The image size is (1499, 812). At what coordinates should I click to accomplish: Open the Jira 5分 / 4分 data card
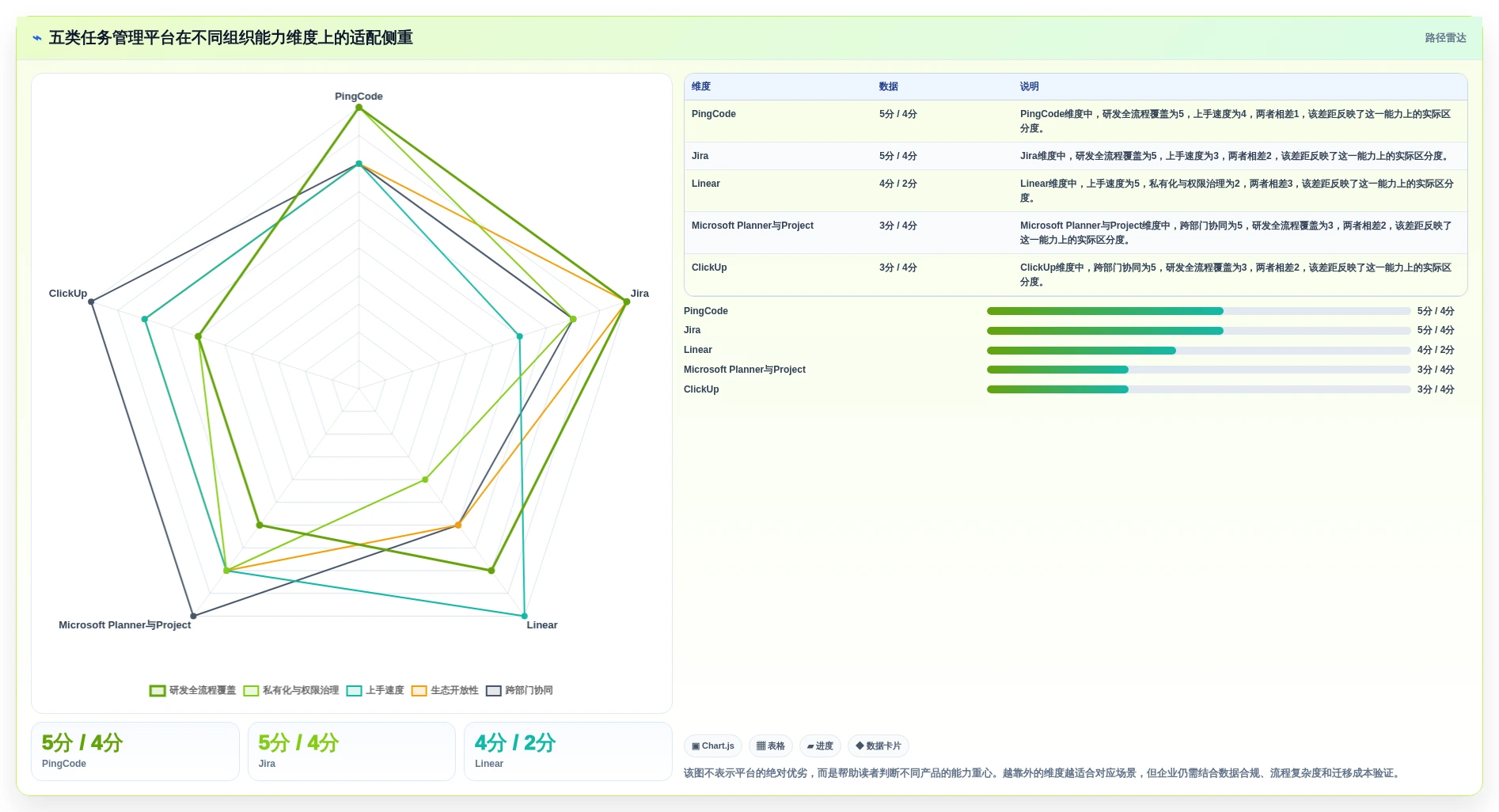pyautogui.click(x=351, y=751)
